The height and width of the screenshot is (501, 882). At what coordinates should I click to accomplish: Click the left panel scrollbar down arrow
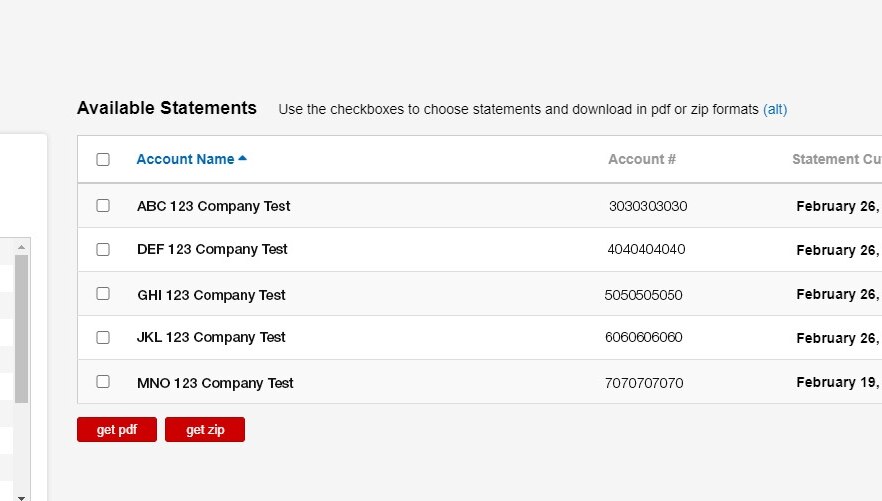click(22, 494)
